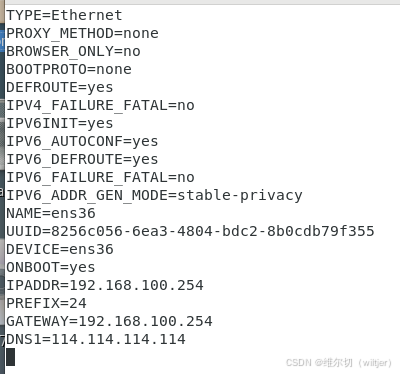The height and width of the screenshot is (374, 400).
Task: Click the GATEWAY=192.168.100.254 line
Action: (x=109, y=321)
